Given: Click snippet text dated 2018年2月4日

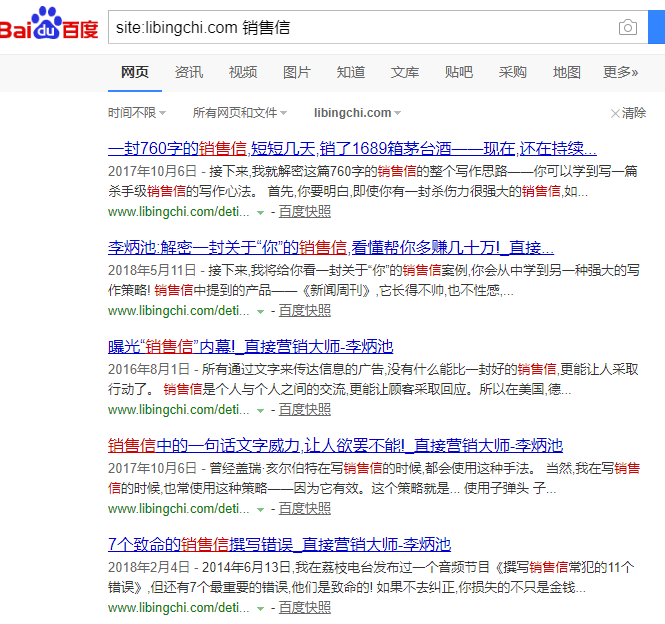Looking at the screenshot, I should pyautogui.click(x=372, y=577).
